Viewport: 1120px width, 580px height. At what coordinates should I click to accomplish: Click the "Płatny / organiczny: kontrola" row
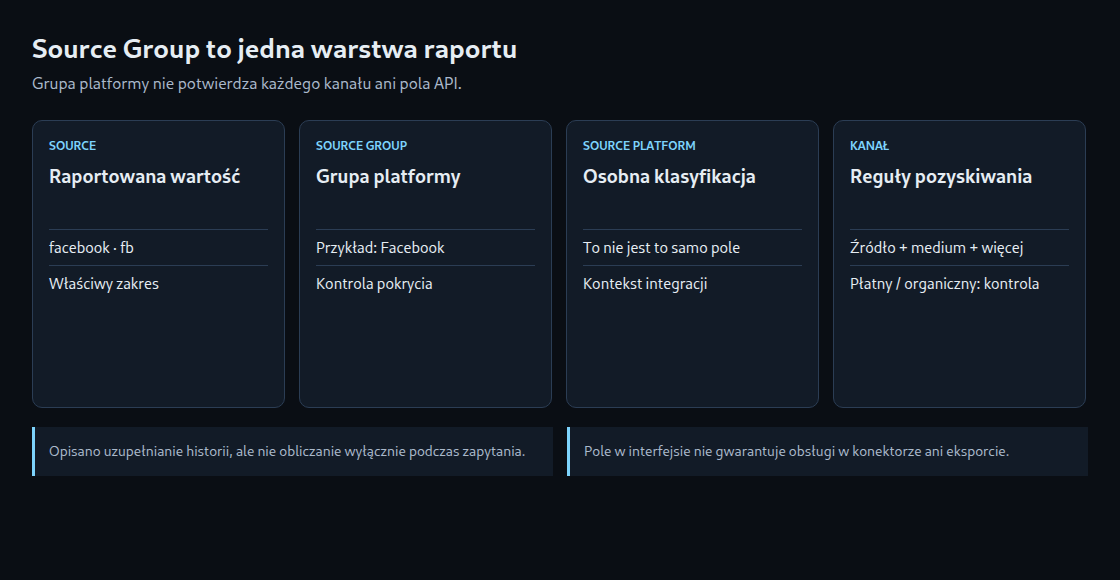(x=960, y=284)
